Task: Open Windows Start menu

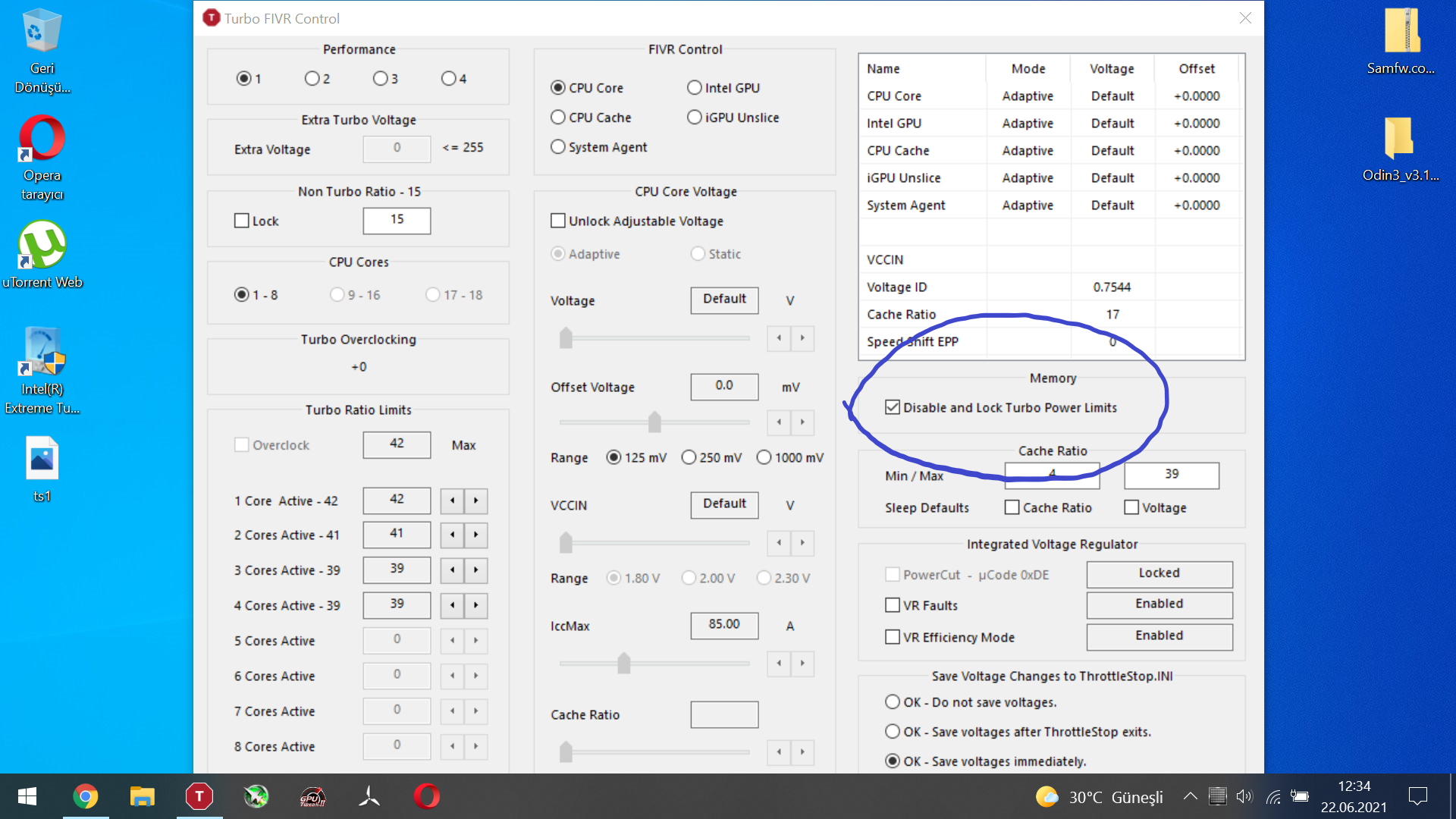Action: click(x=27, y=796)
